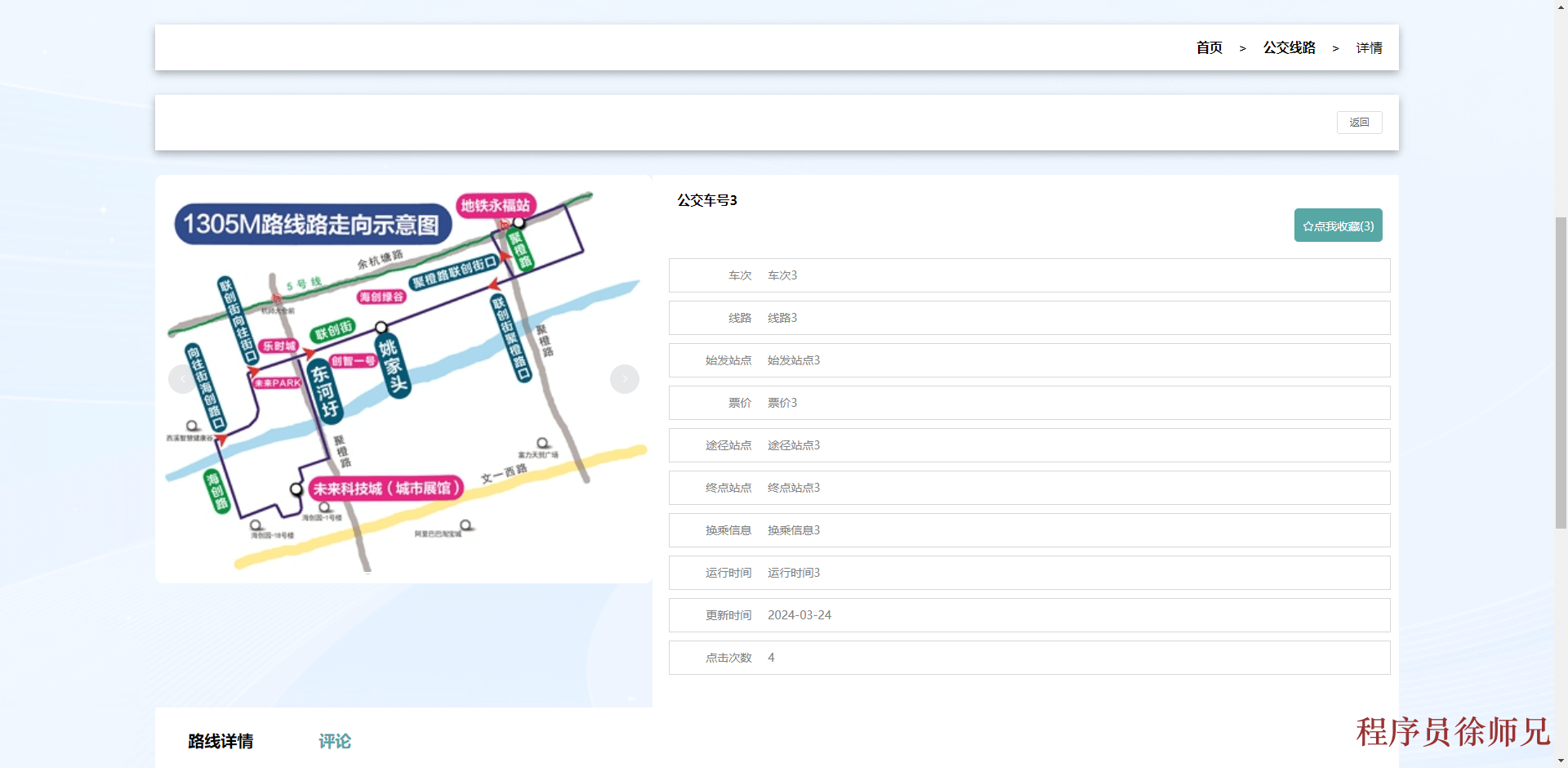Click the 途径站点 info row
The image size is (1568, 768).
1029,445
